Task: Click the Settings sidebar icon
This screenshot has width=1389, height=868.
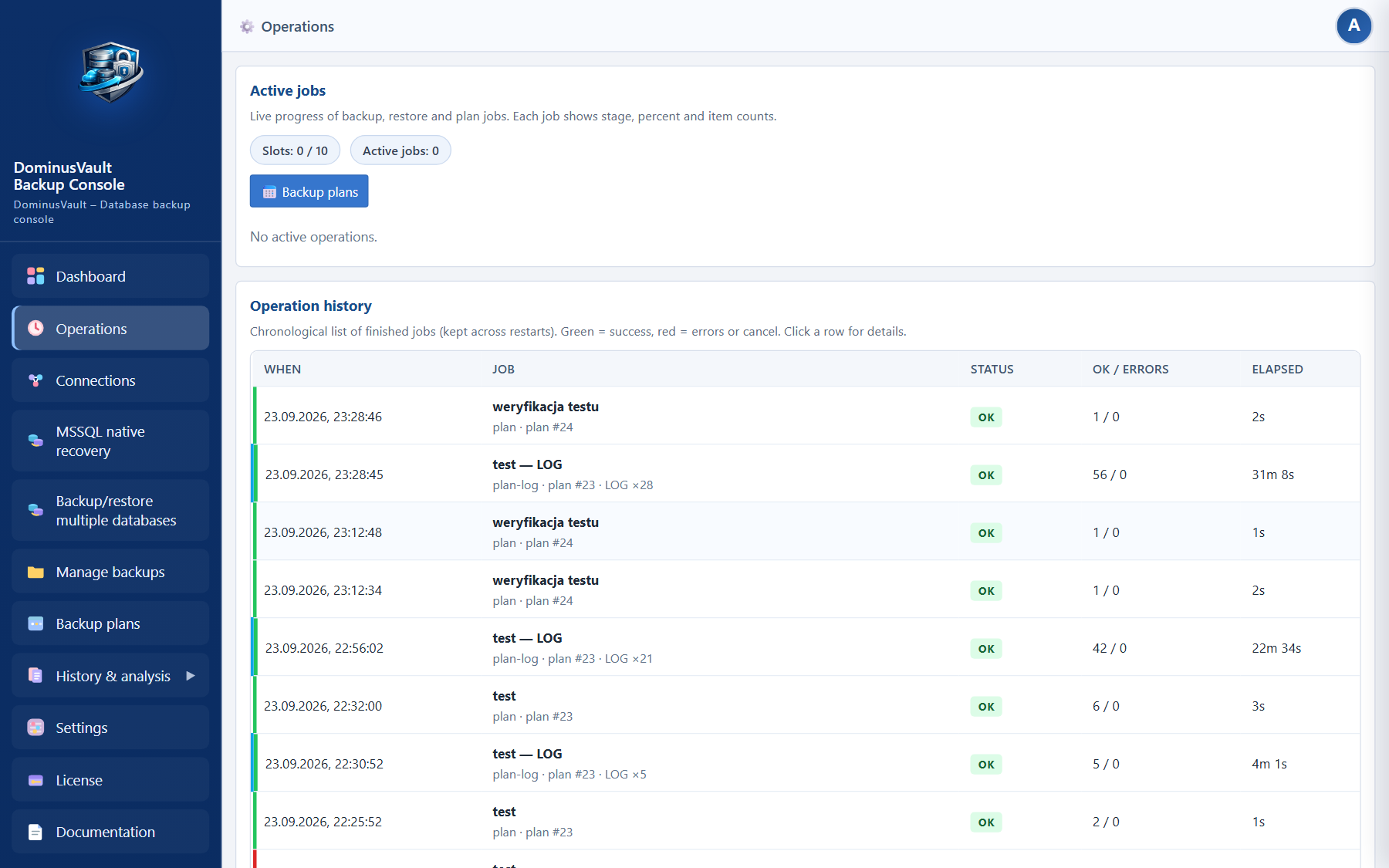Action: click(35, 728)
